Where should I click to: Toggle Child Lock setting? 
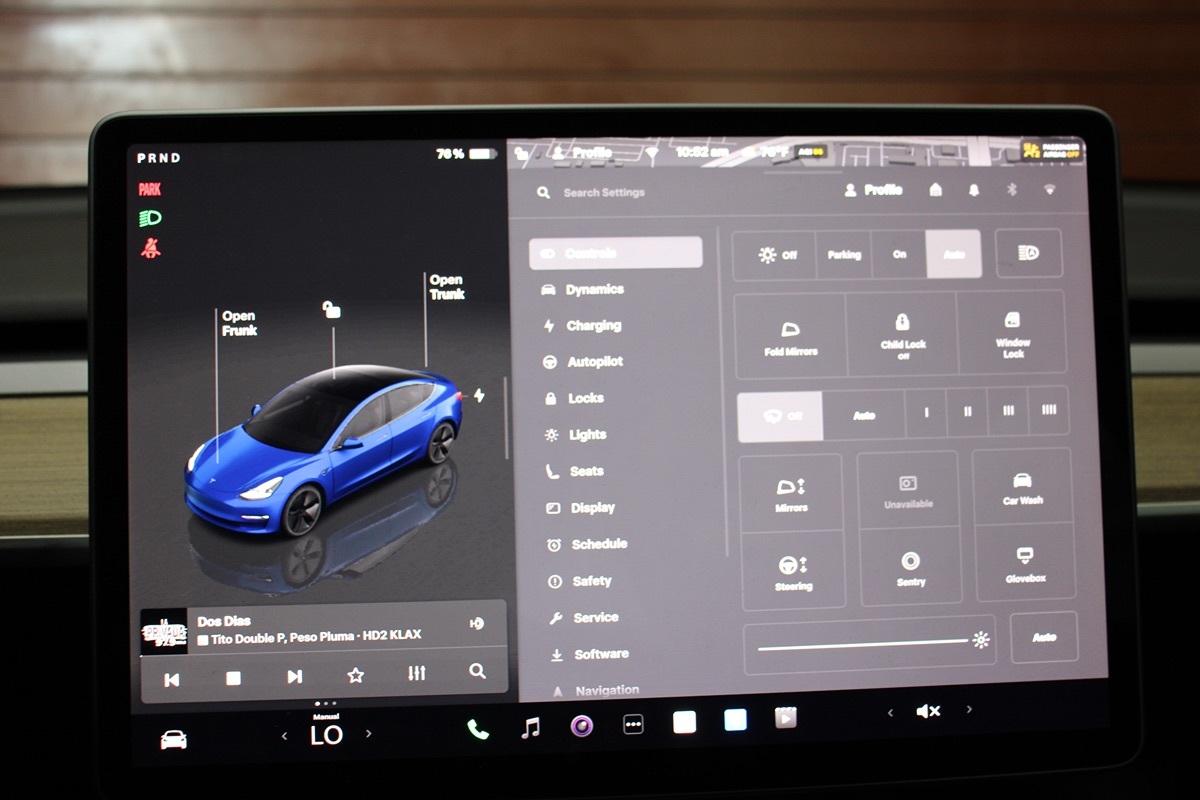click(902, 334)
